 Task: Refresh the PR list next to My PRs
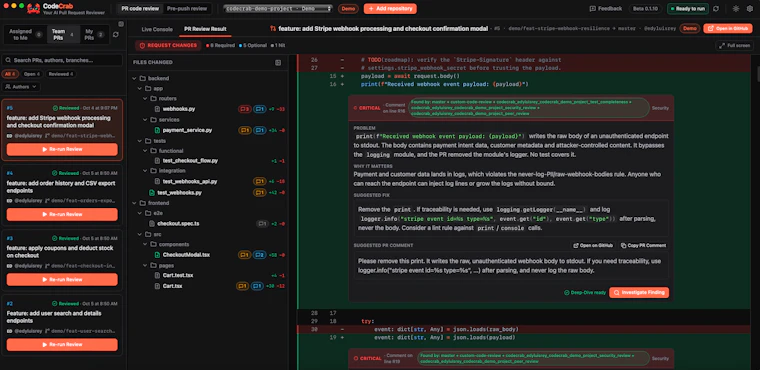(115, 34)
